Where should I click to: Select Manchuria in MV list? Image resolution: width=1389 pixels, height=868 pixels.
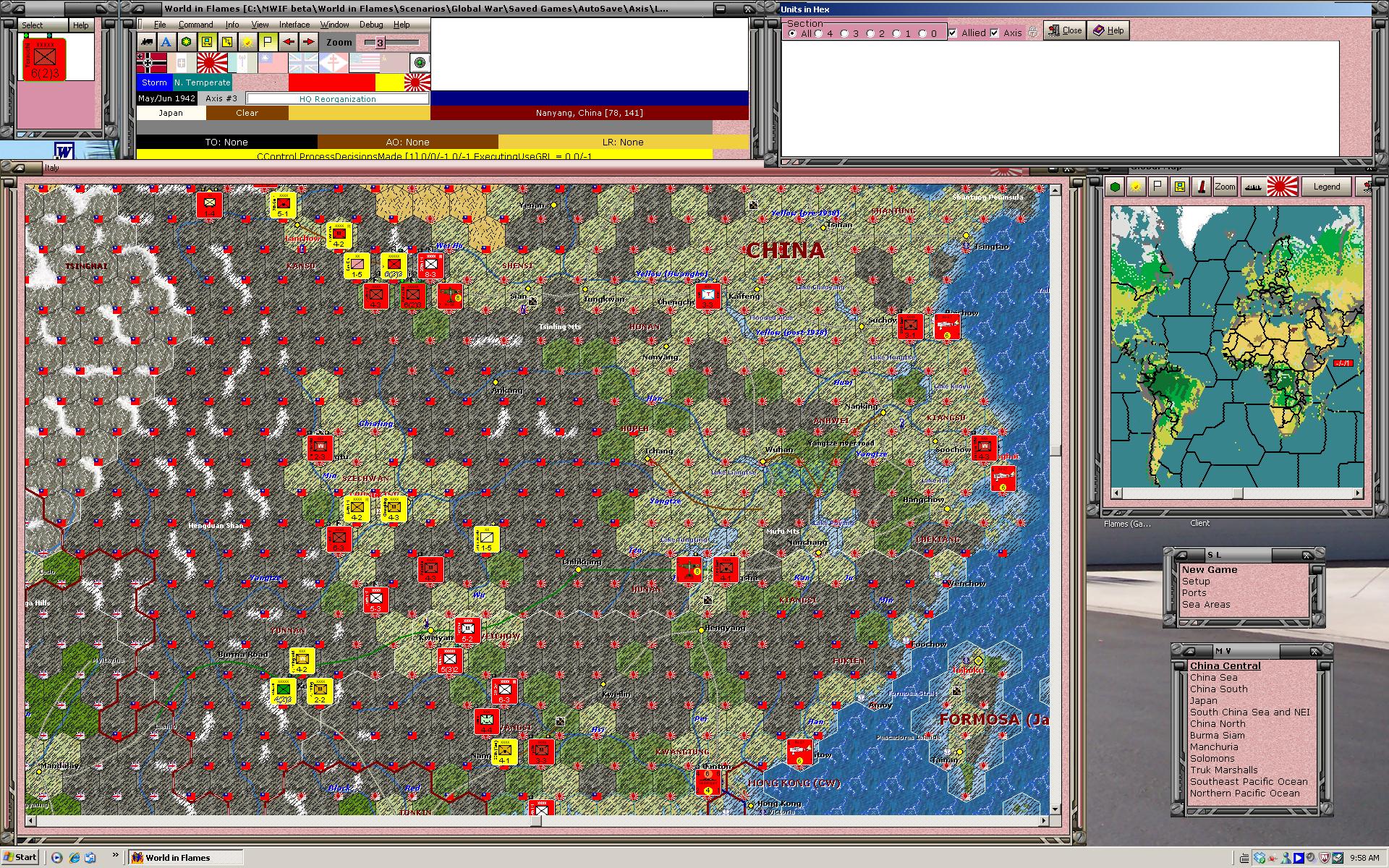pos(1214,747)
